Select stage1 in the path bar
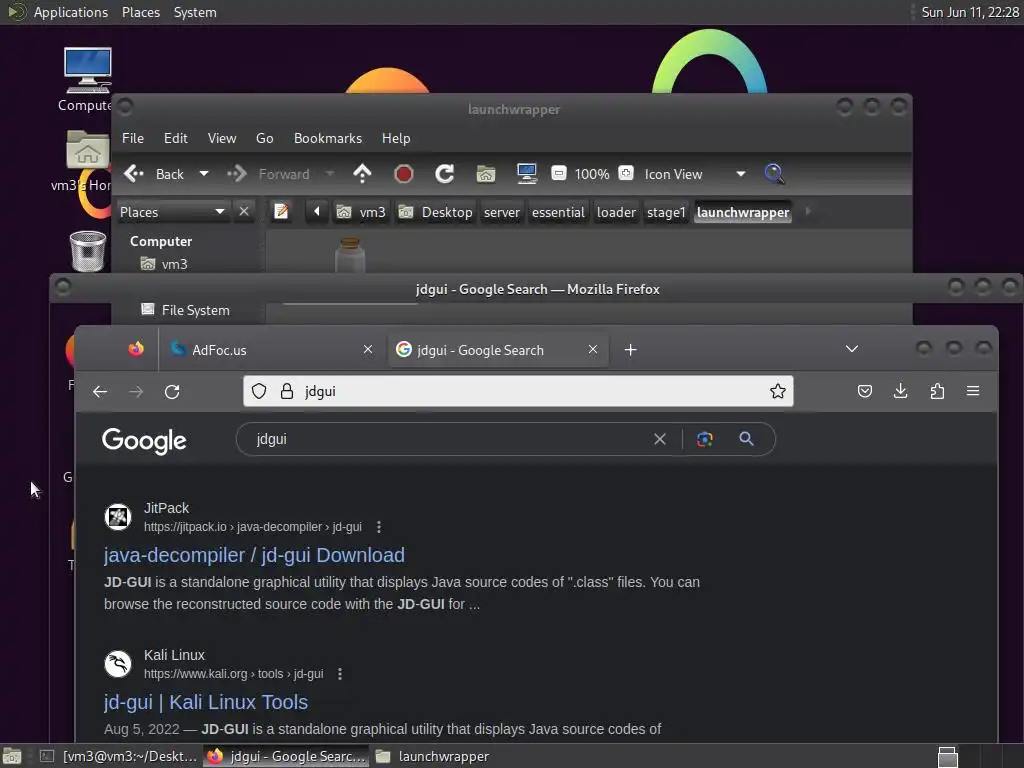This screenshot has height=768, width=1024. (666, 212)
